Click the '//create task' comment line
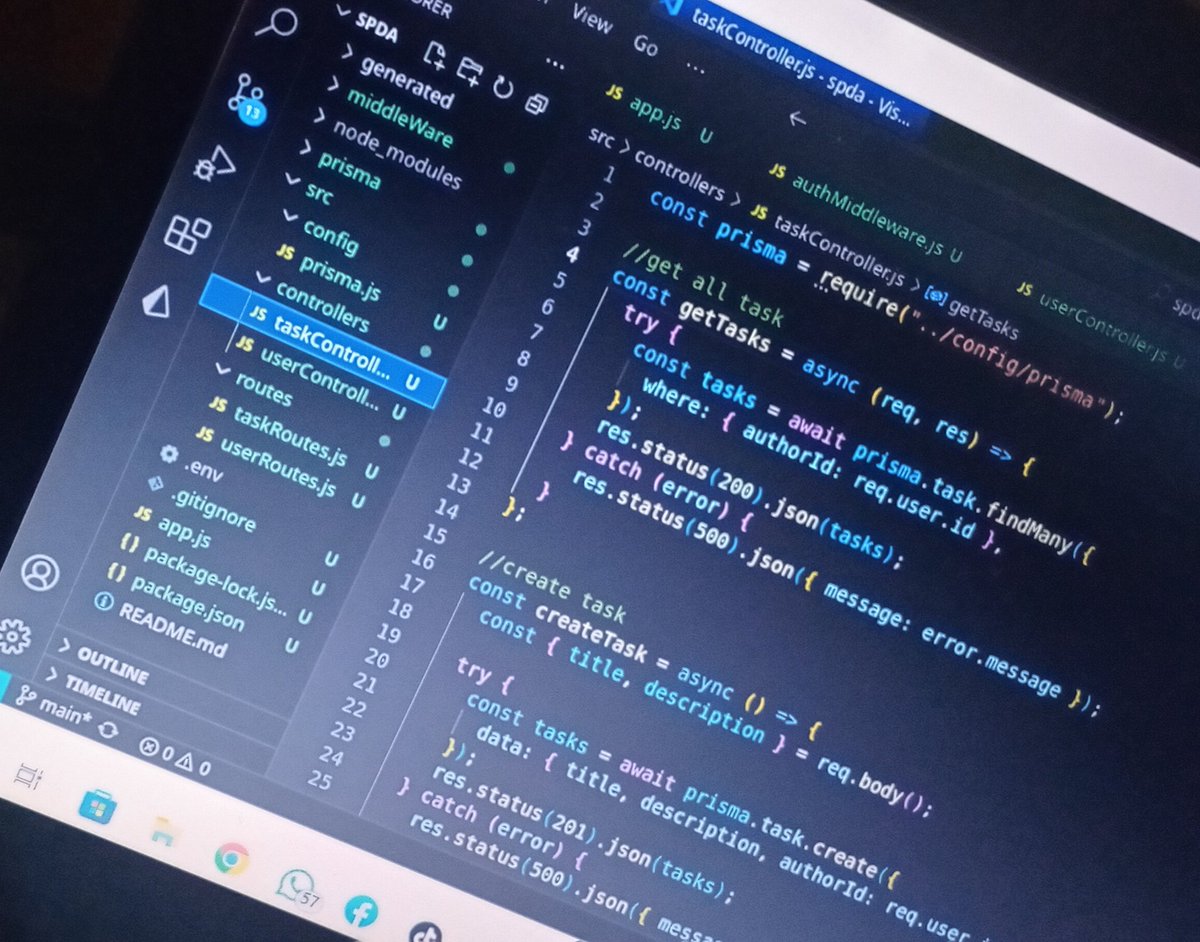 (551, 586)
